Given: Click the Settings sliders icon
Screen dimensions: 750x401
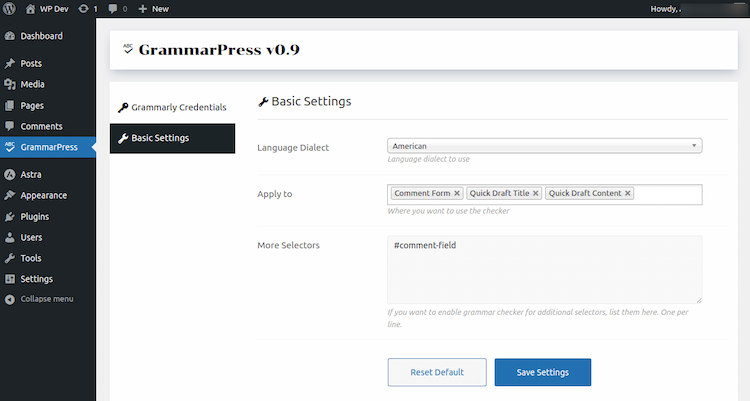Looking at the screenshot, I should (10, 278).
